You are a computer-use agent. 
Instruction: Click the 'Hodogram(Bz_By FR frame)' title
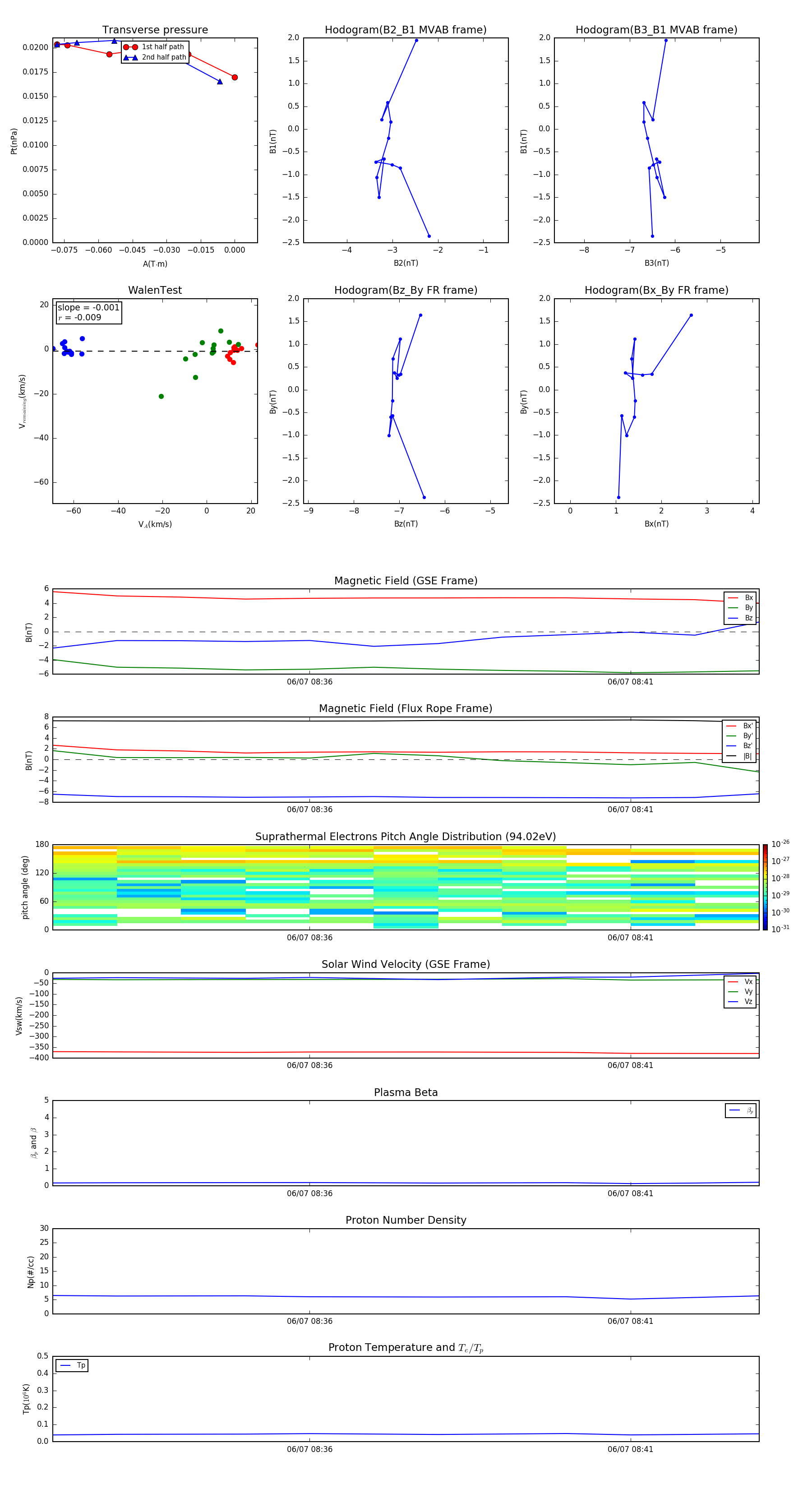406,290
